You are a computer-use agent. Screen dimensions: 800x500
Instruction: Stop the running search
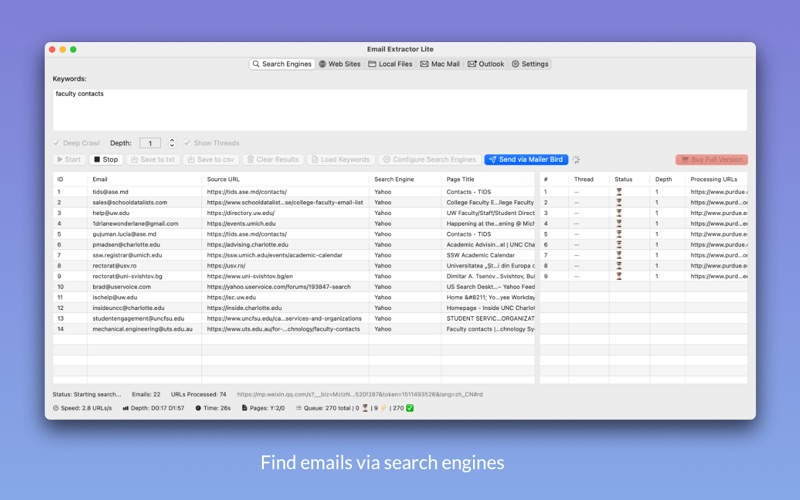pyautogui.click(x=106, y=160)
